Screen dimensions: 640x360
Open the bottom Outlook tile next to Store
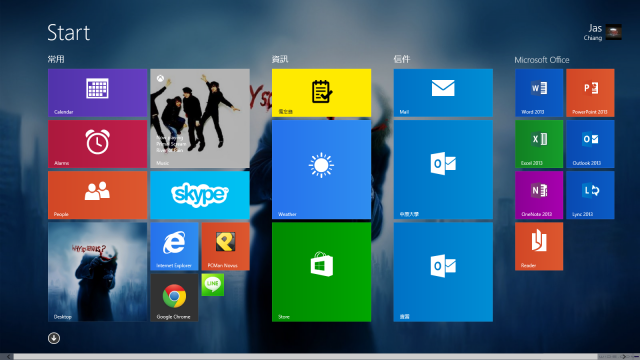pyautogui.click(x=443, y=272)
